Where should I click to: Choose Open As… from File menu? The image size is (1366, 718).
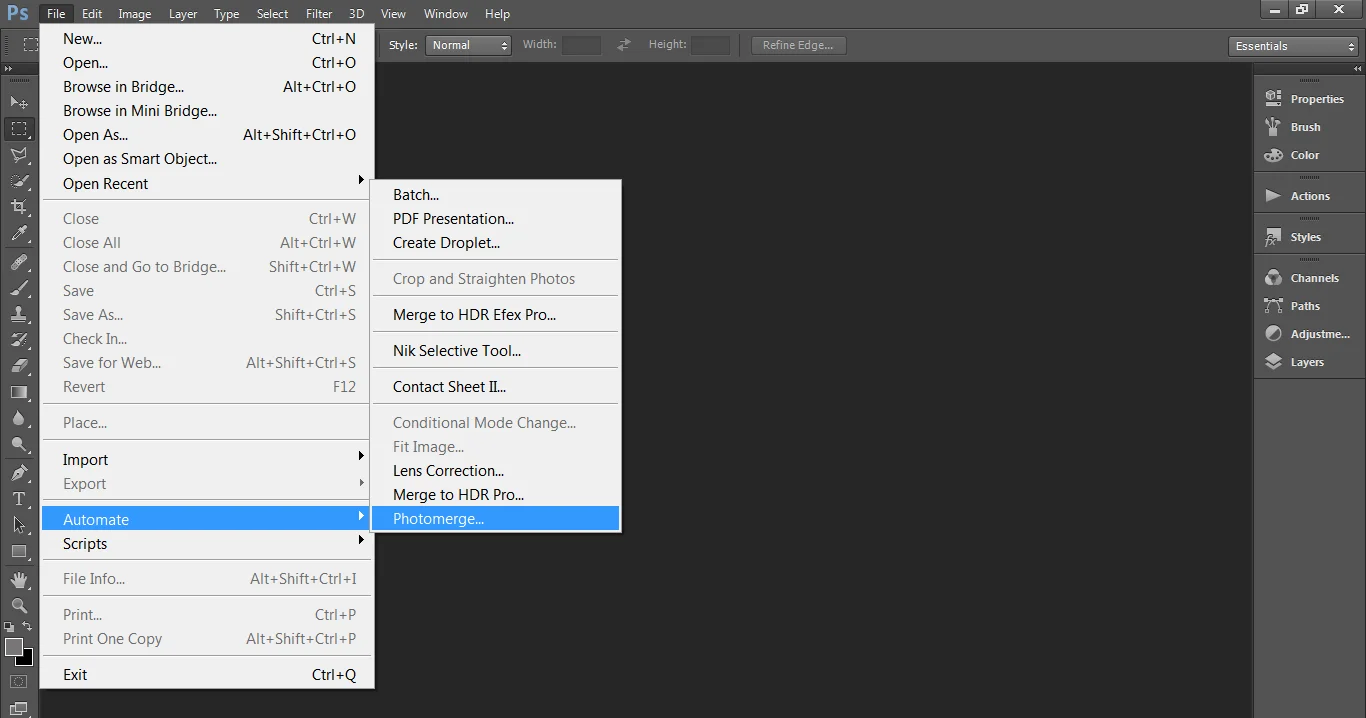[208, 135]
